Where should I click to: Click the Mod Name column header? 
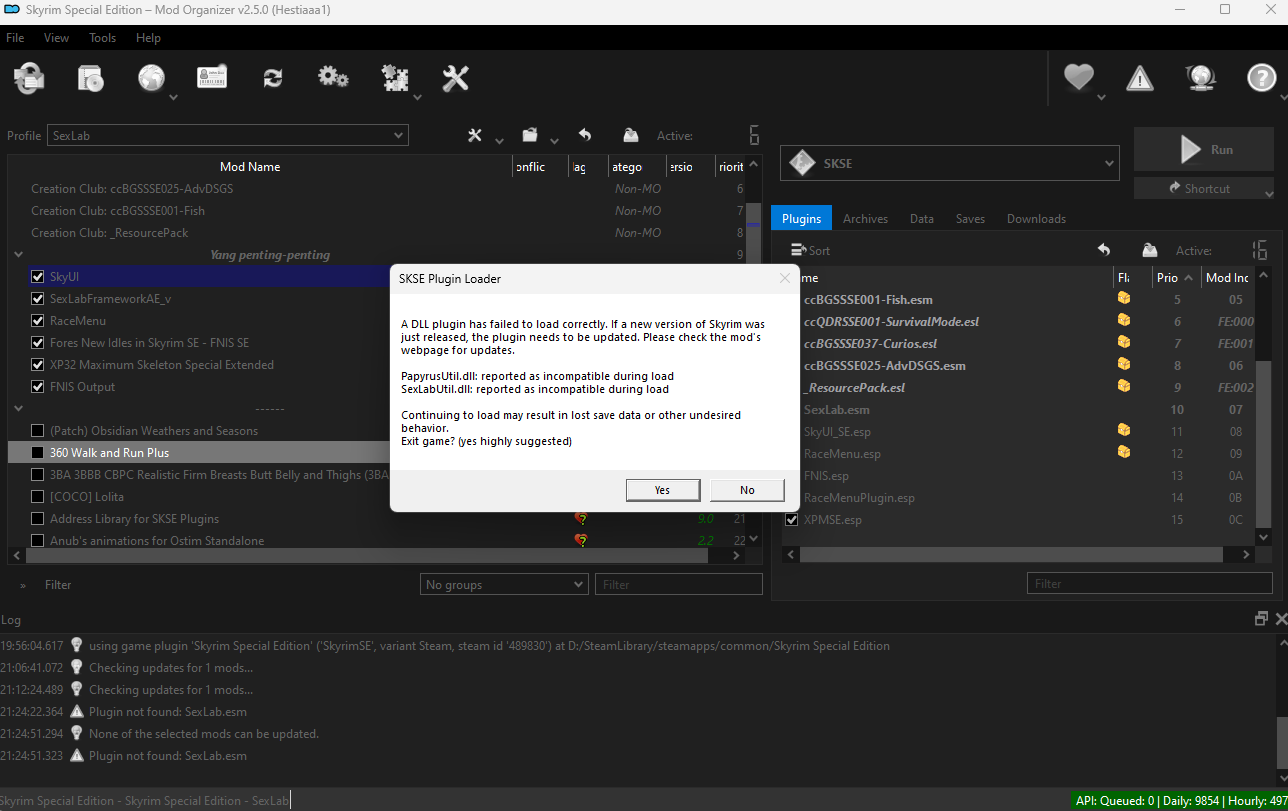(250, 167)
